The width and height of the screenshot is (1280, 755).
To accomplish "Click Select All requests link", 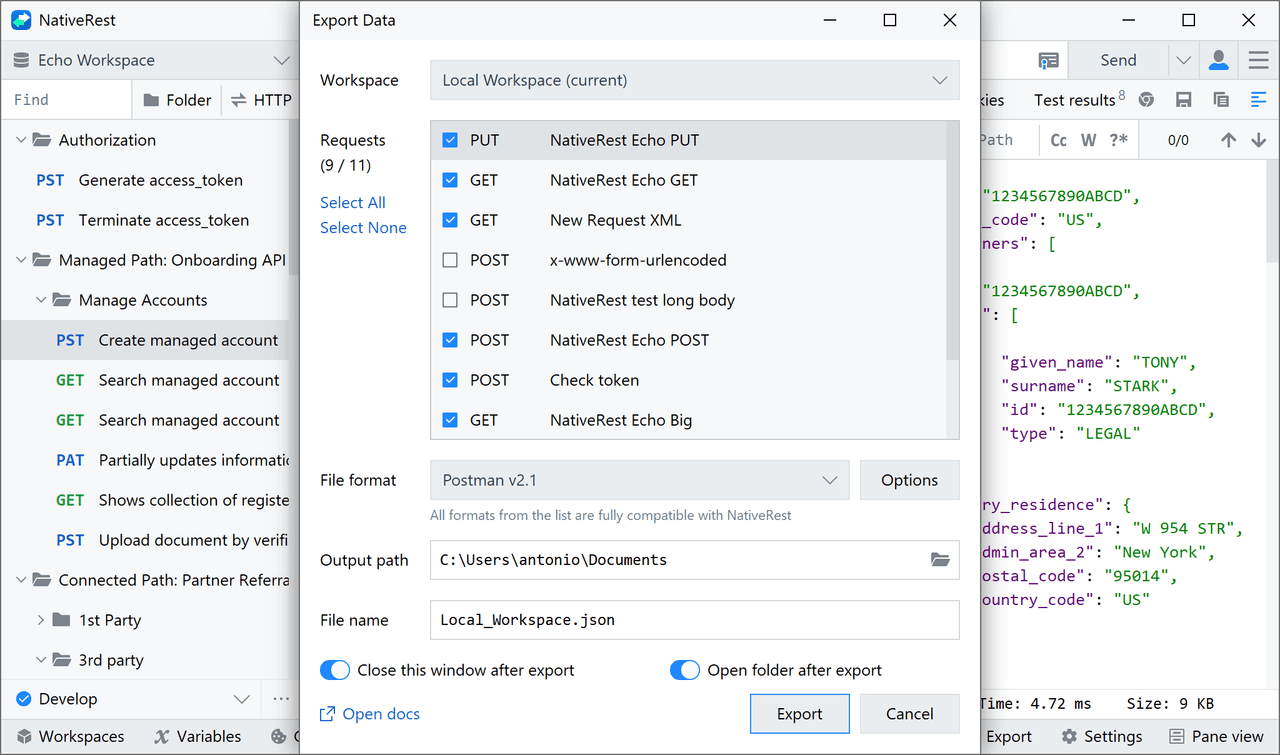I will point(353,202).
